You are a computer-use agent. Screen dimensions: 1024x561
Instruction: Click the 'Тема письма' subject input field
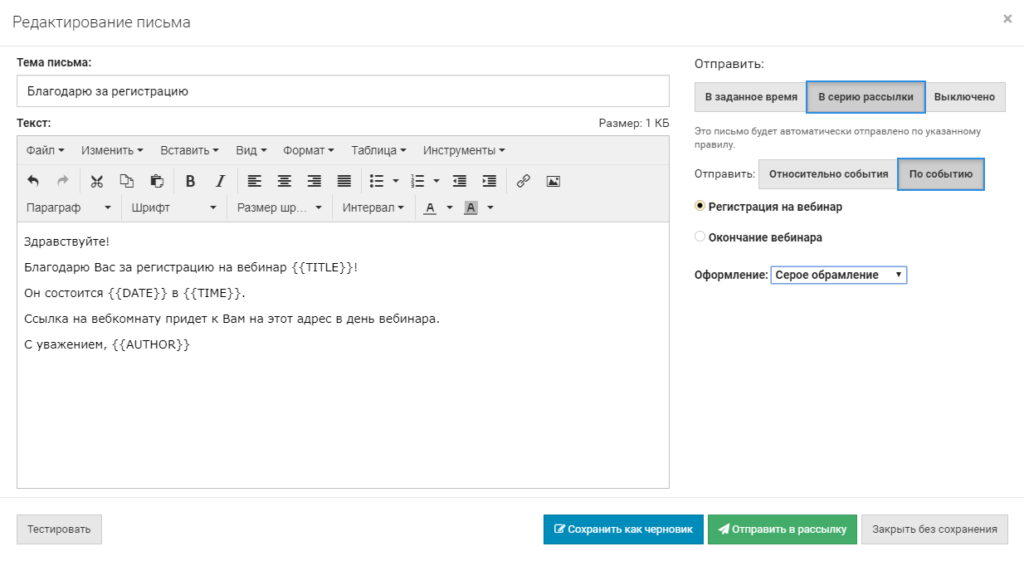tap(343, 91)
